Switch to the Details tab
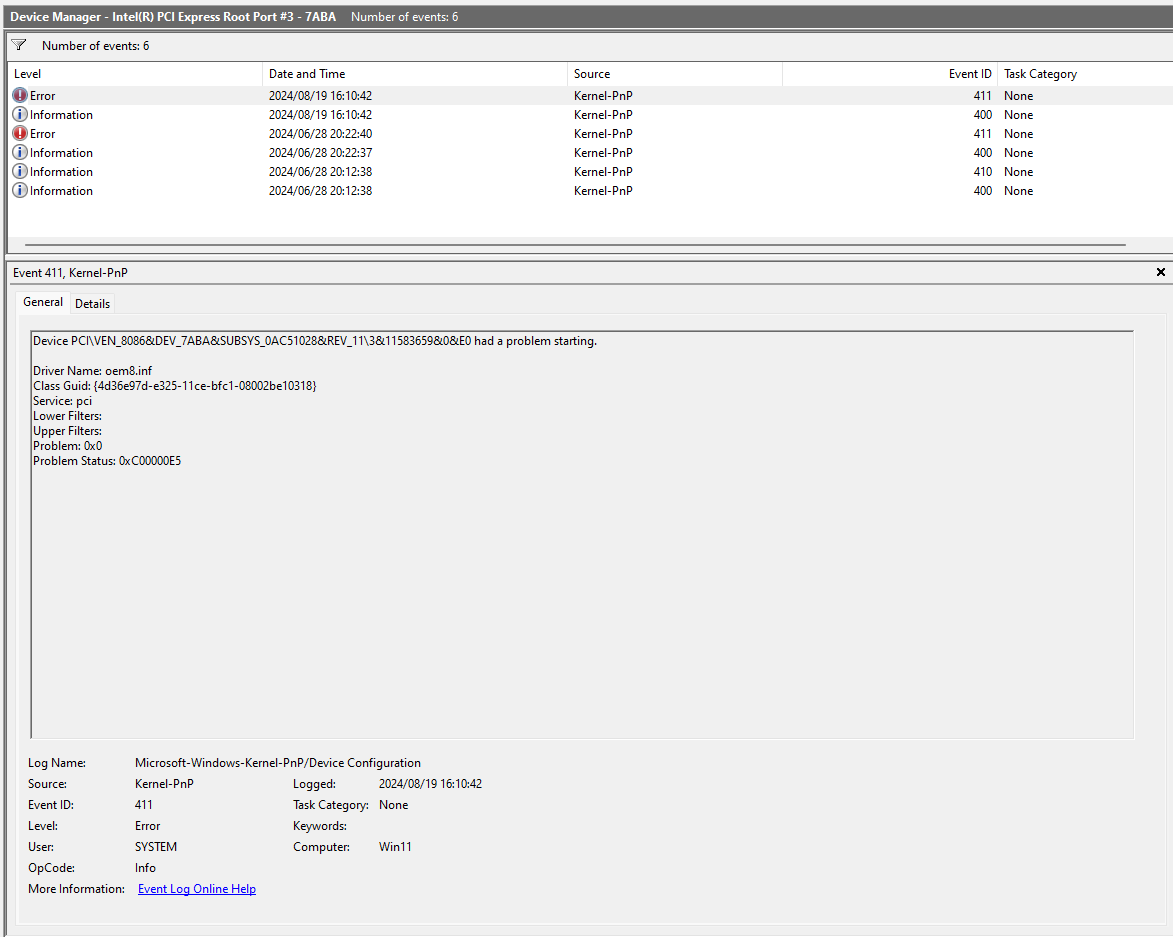This screenshot has width=1173, height=937. tap(92, 303)
